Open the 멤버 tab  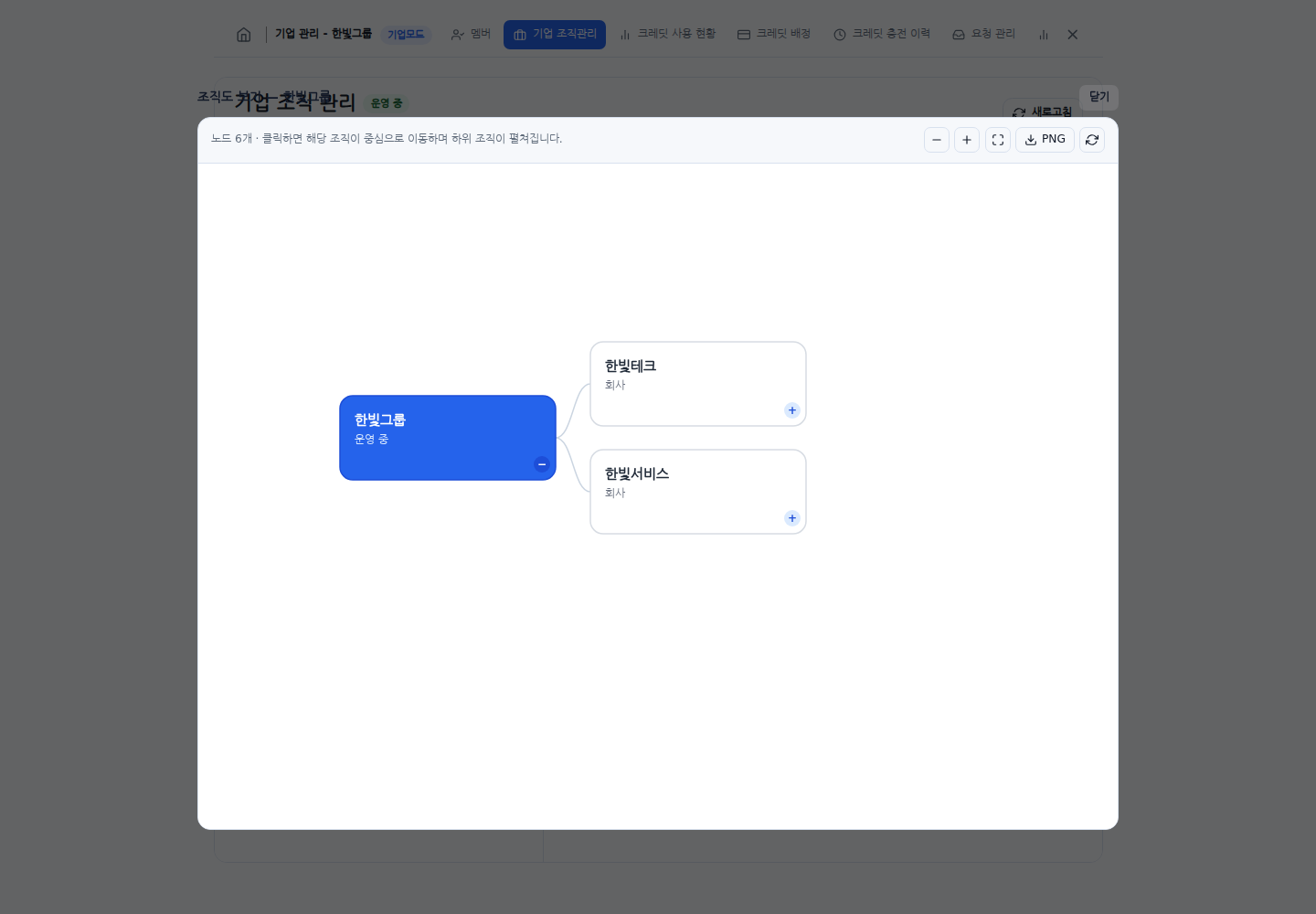click(471, 35)
